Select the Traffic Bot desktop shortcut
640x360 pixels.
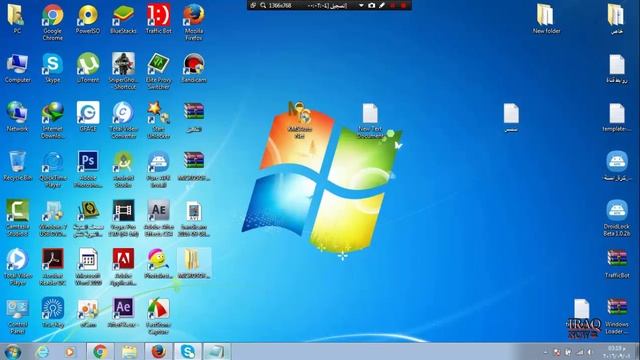tap(158, 19)
